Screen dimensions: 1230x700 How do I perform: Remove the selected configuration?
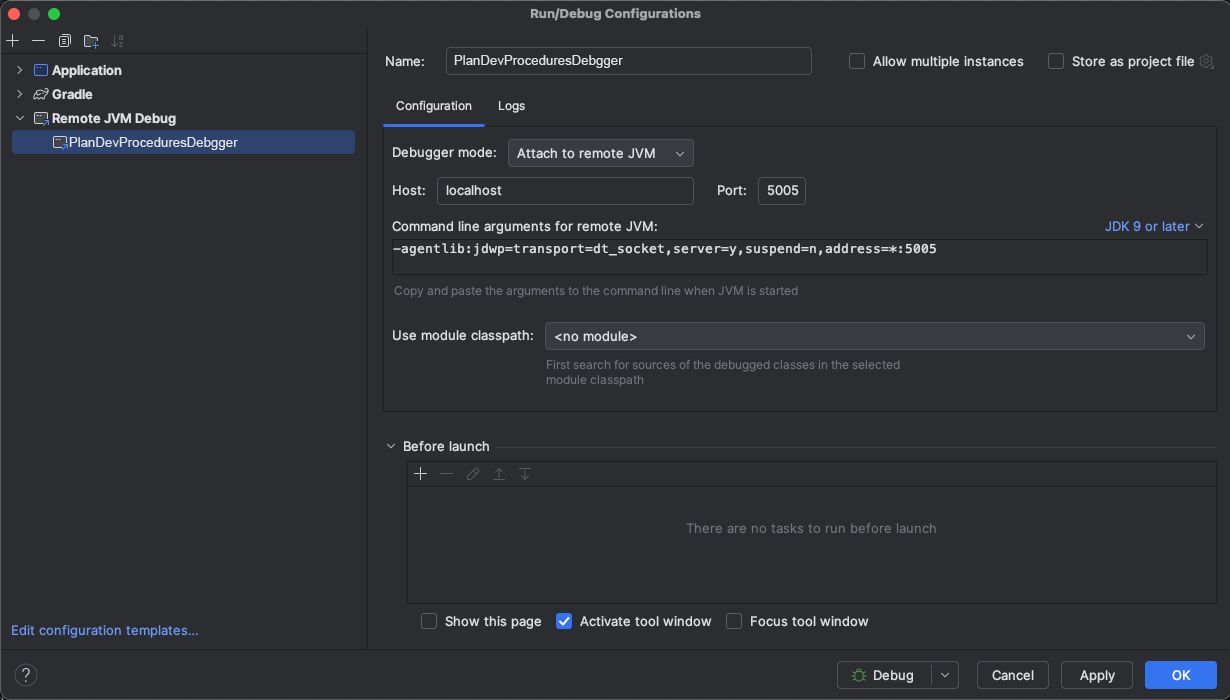click(x=37, y=40)
